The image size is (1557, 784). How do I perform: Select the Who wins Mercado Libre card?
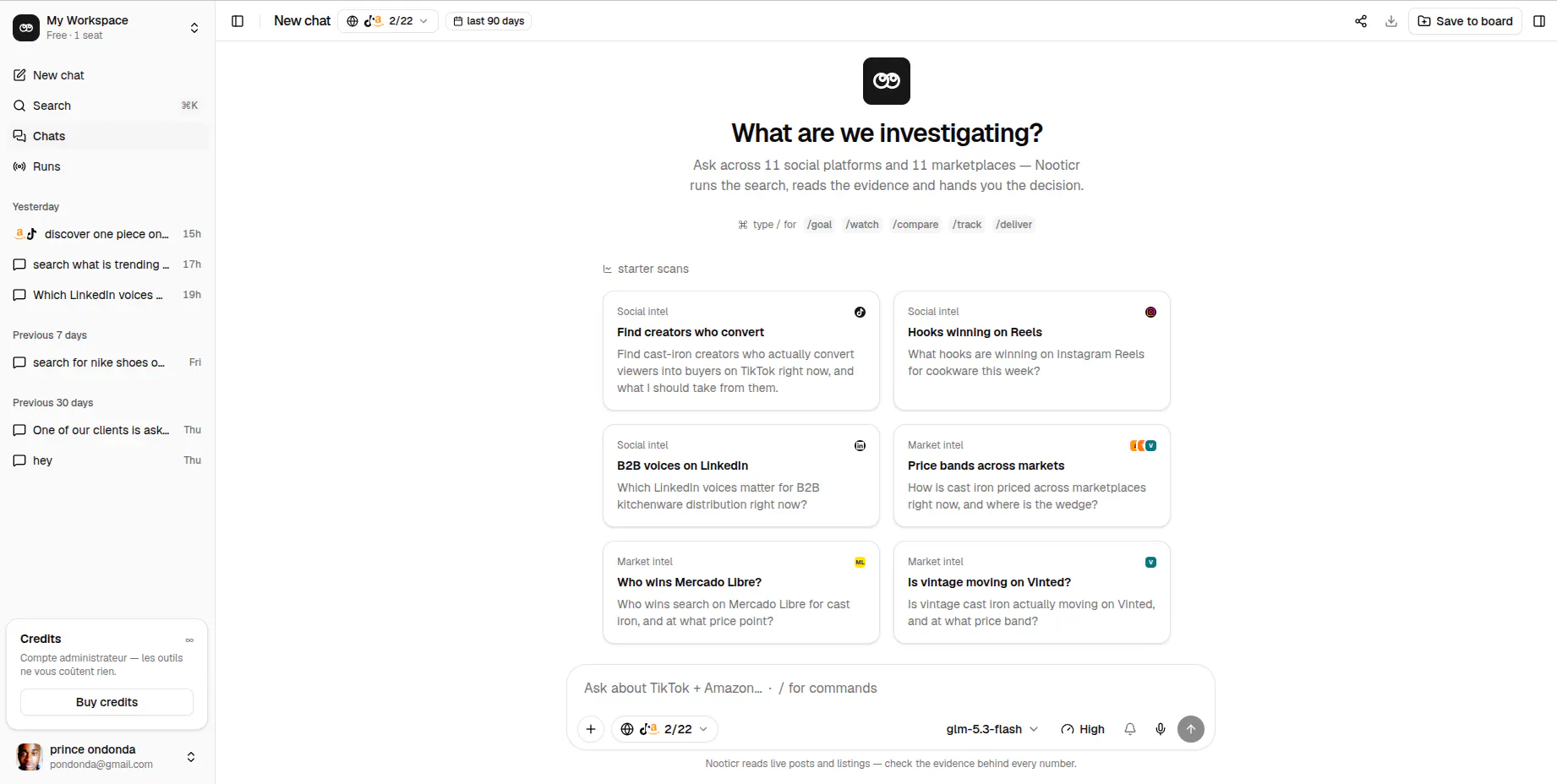click(x=741, y=592)
